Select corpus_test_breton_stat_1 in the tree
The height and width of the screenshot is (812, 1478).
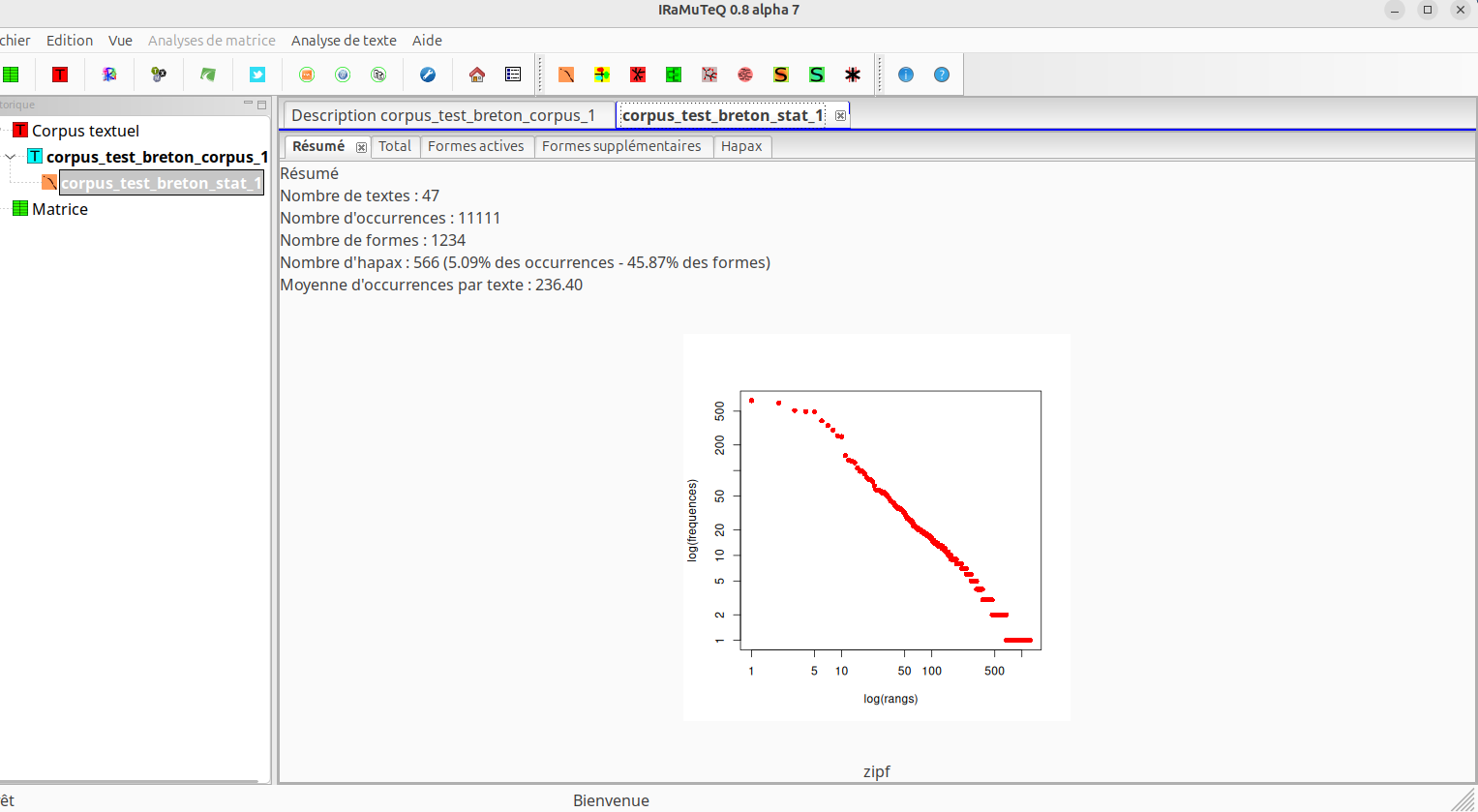click(x=162, y=183)
